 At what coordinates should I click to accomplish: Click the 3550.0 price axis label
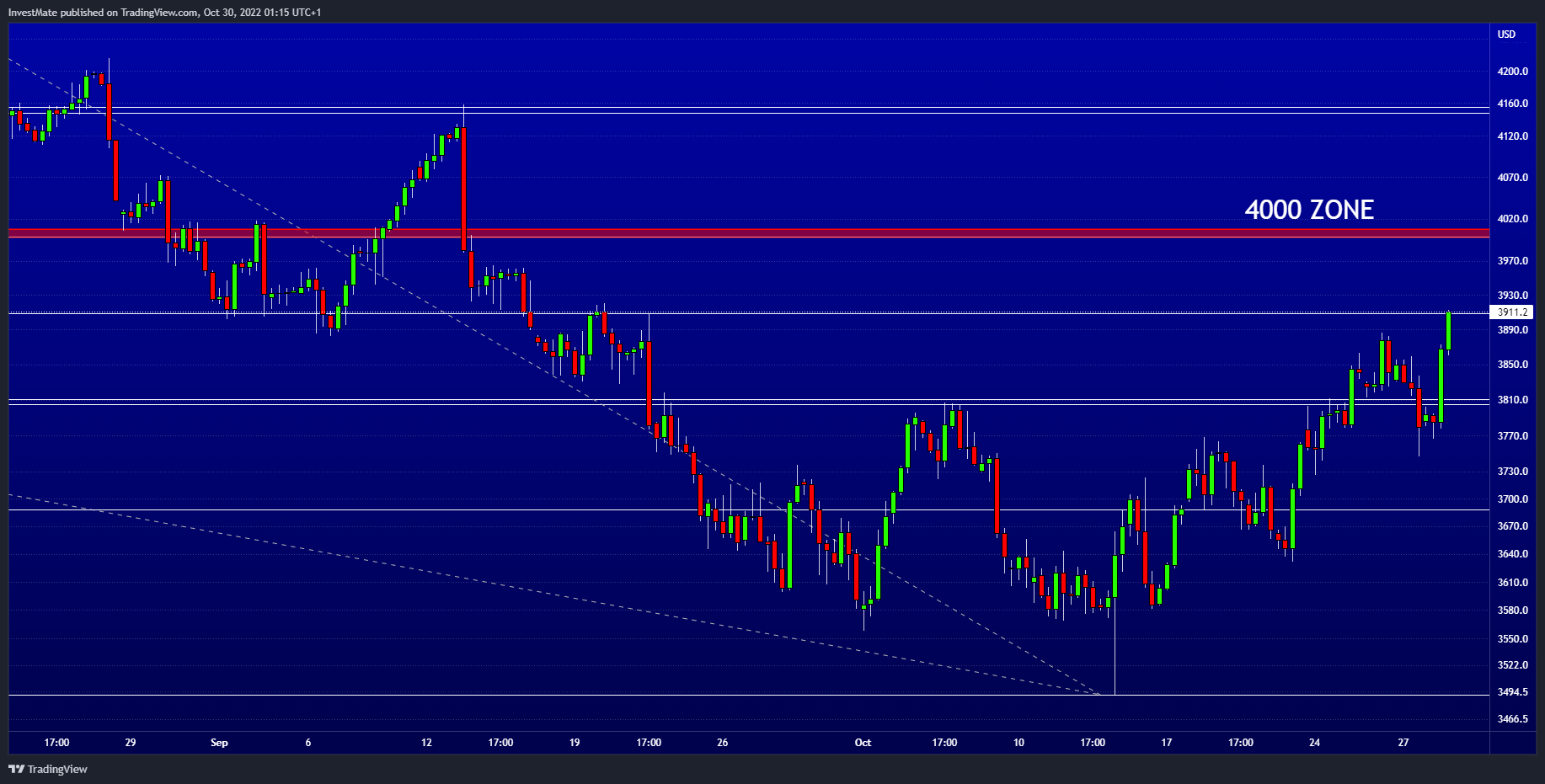click(1512, 639)
